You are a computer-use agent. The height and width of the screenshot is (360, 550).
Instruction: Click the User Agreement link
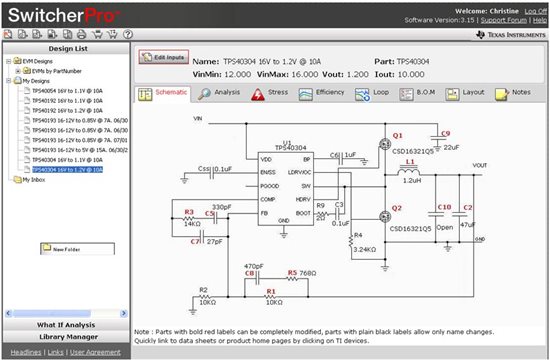point(95,352)
